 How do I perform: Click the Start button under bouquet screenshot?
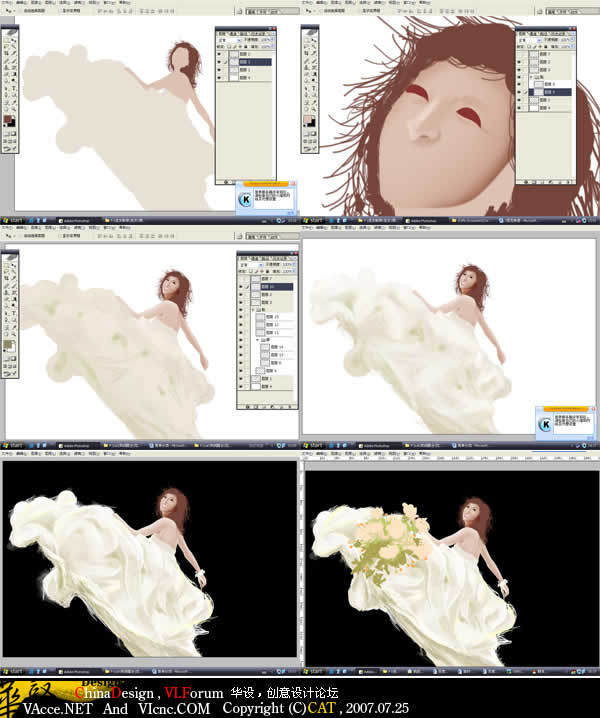click(313, 671)
